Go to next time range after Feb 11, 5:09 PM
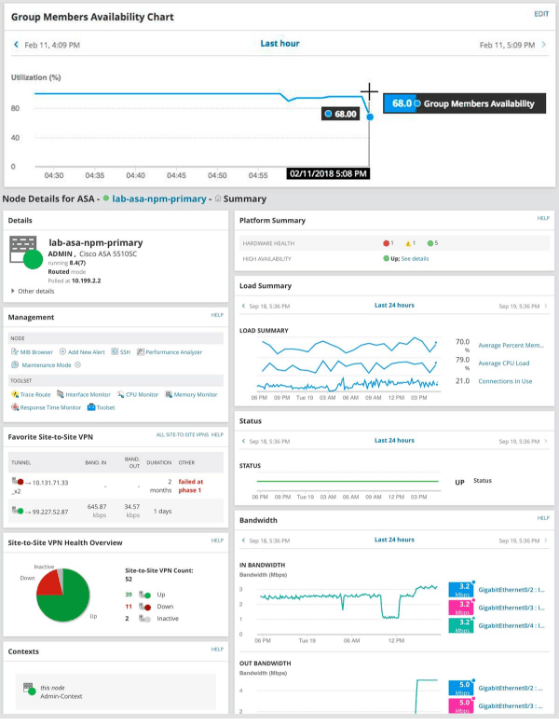The height and width of the screenshot is (719, 559). (x=544, y=44)
